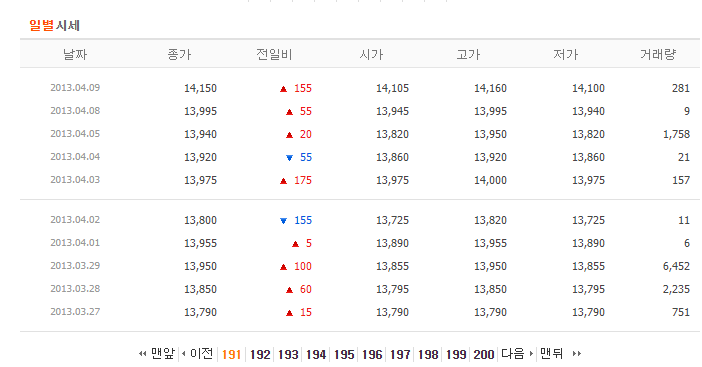Viewport: 702px width, 367px height.
Task: Click opening price 14,105
Action: click(393, 88)
